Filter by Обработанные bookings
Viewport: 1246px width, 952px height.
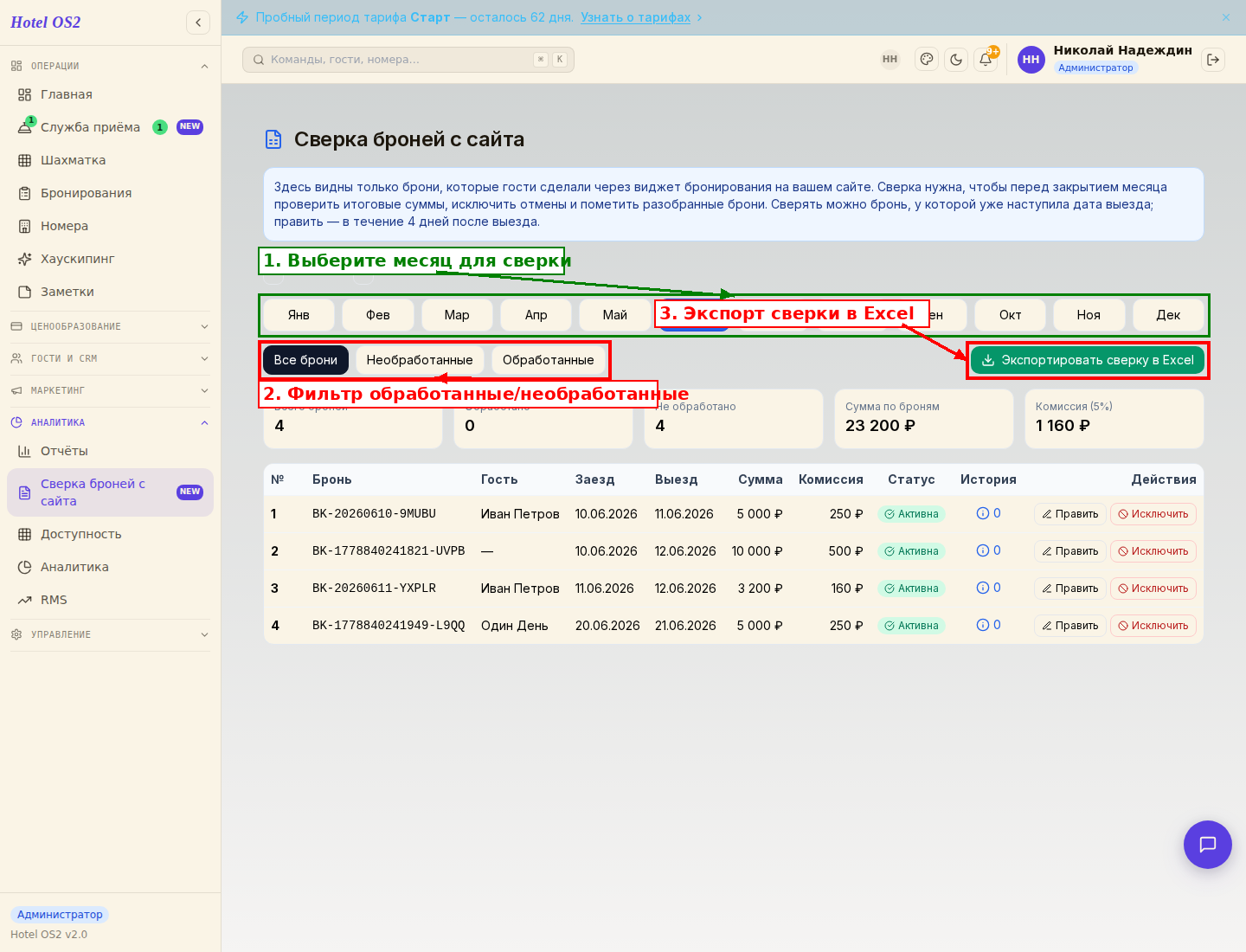point(549,360)
